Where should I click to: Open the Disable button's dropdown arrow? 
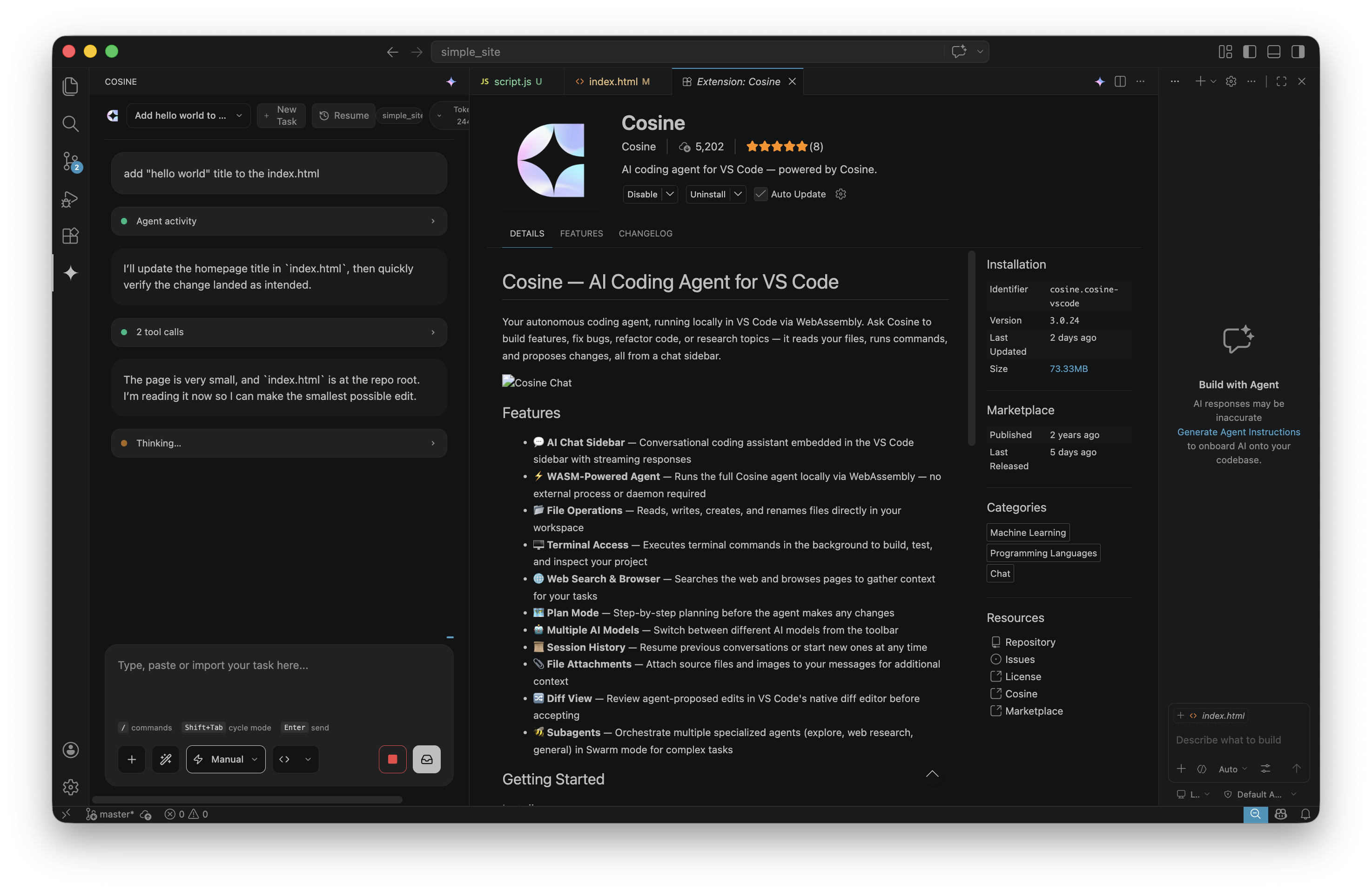671,194
